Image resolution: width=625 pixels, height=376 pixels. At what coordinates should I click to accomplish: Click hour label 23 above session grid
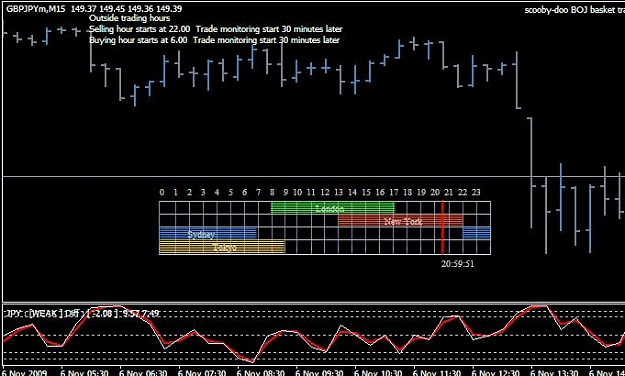pyautogui.click(x=476, y=192)
